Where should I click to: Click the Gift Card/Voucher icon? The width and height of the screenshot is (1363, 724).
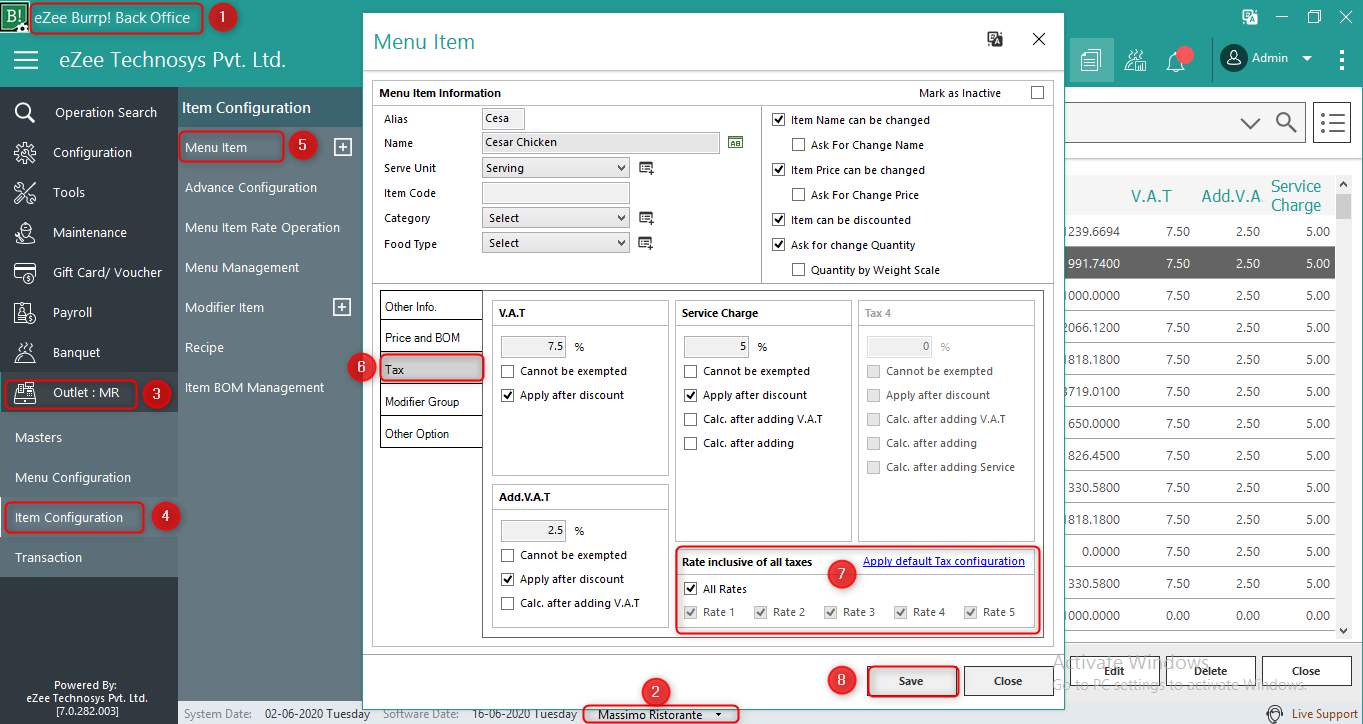pyautogui.click(x=25, y=272)
